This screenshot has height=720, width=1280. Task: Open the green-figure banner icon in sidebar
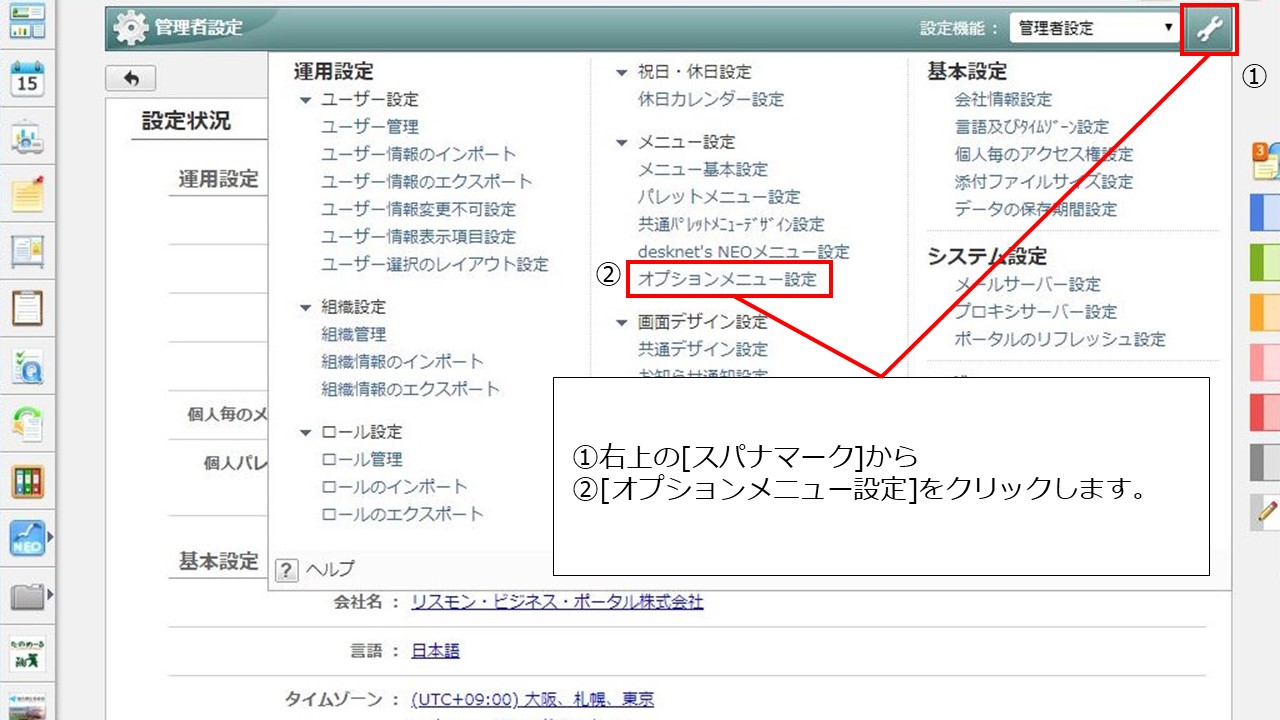click(27, 652)
